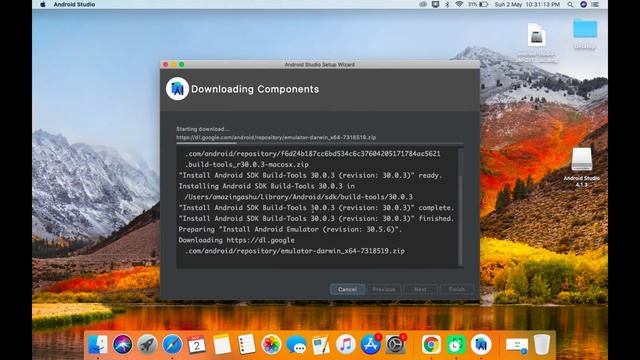The width and height of the screenshot is (640, 360).
Task: Click "Starting download..." status text
Action: tap(203, 129)
